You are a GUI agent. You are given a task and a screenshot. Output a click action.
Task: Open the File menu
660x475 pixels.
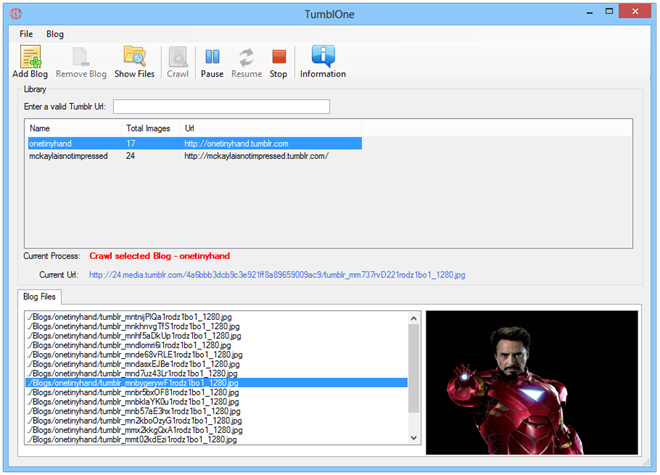[26, 34]
